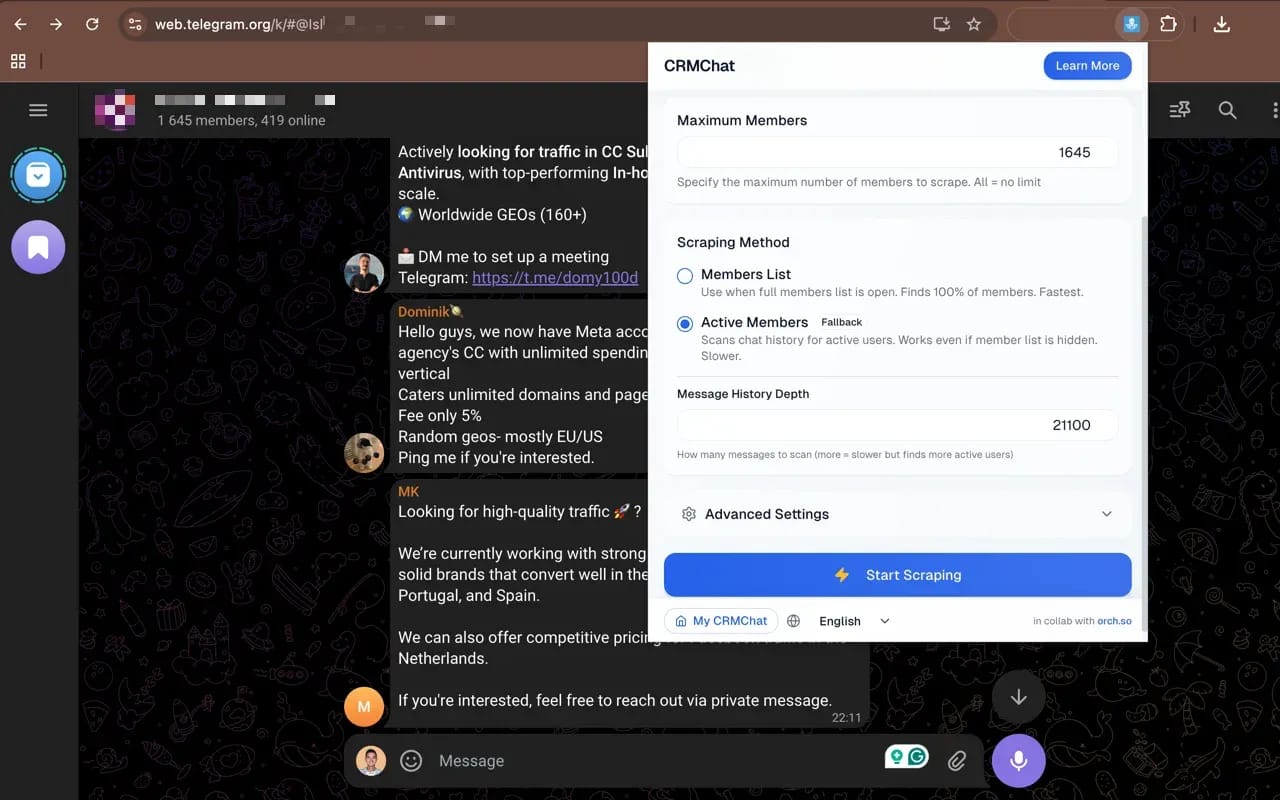The height and width of the screenshot is (800, 1280).
Task: Expand the Advanced Settings section
Action: pos(897,514)
